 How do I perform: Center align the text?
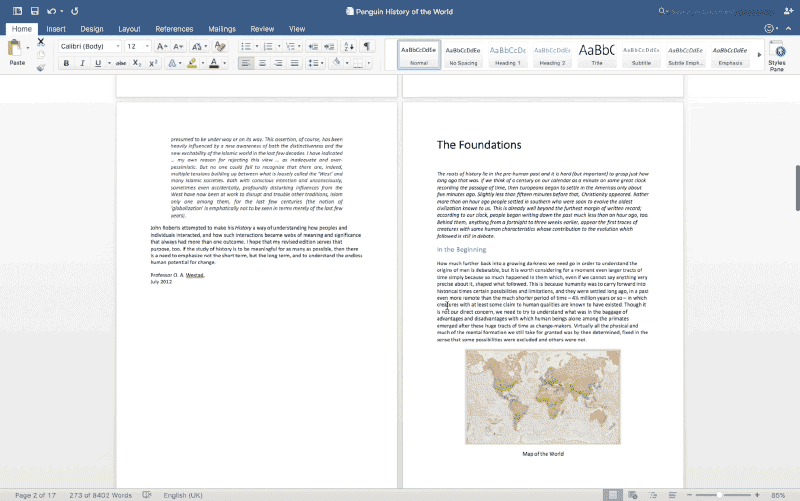click(x=262, y=63)
